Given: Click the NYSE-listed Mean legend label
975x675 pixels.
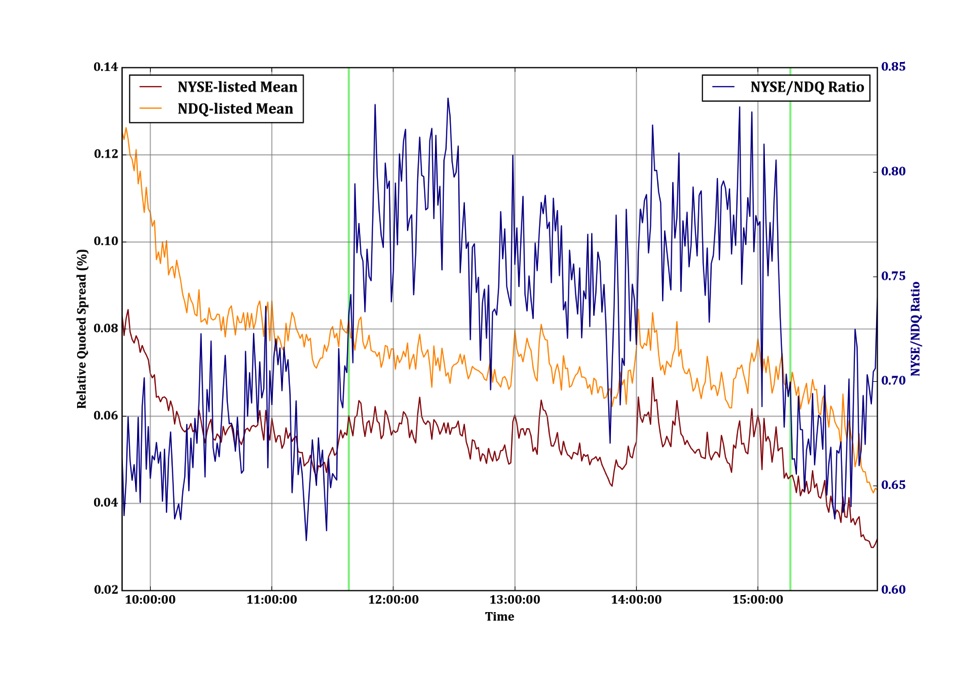Looking at the screenshot, I should point(237,87).
